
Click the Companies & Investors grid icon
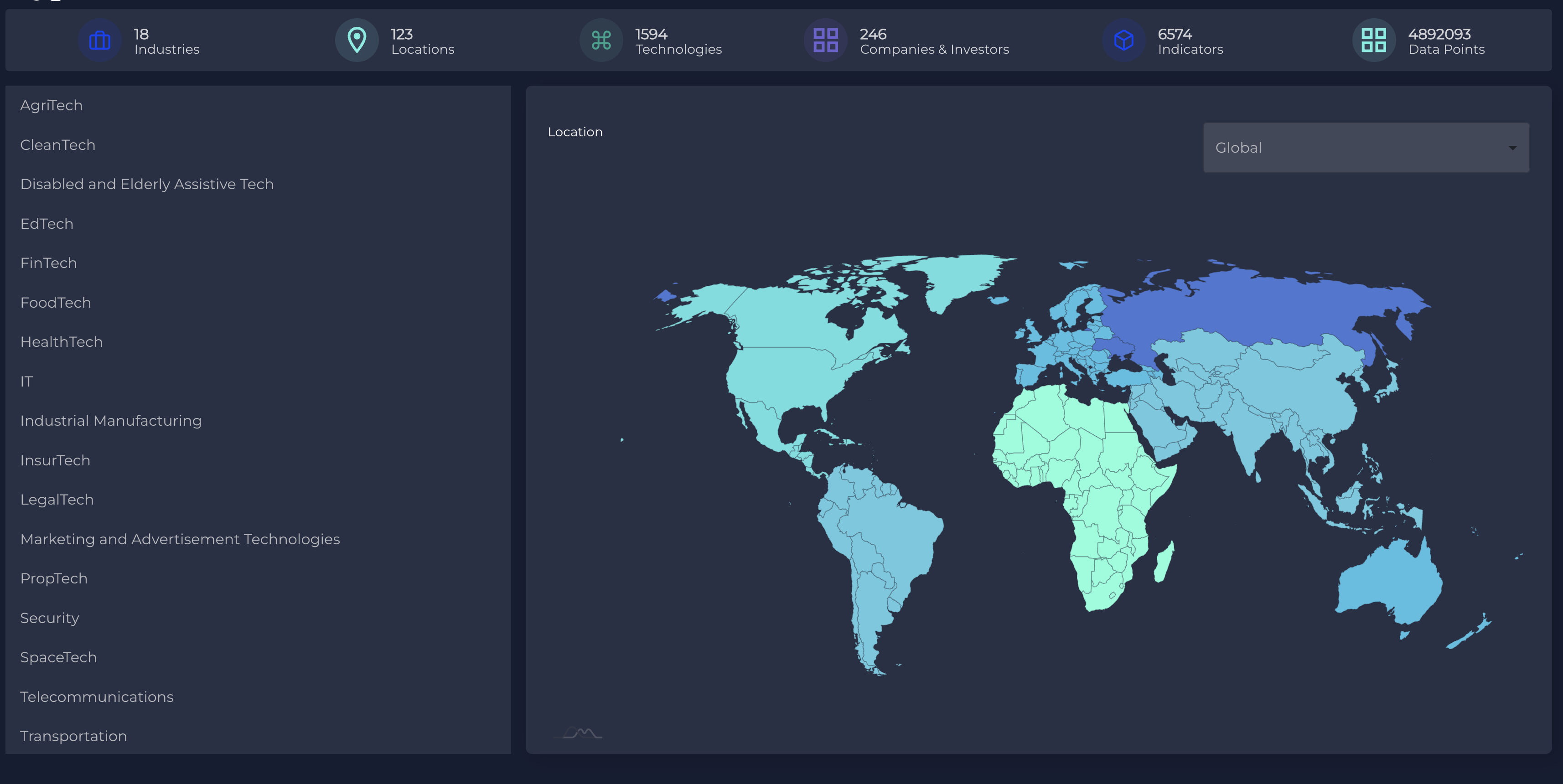coord(825,41)
